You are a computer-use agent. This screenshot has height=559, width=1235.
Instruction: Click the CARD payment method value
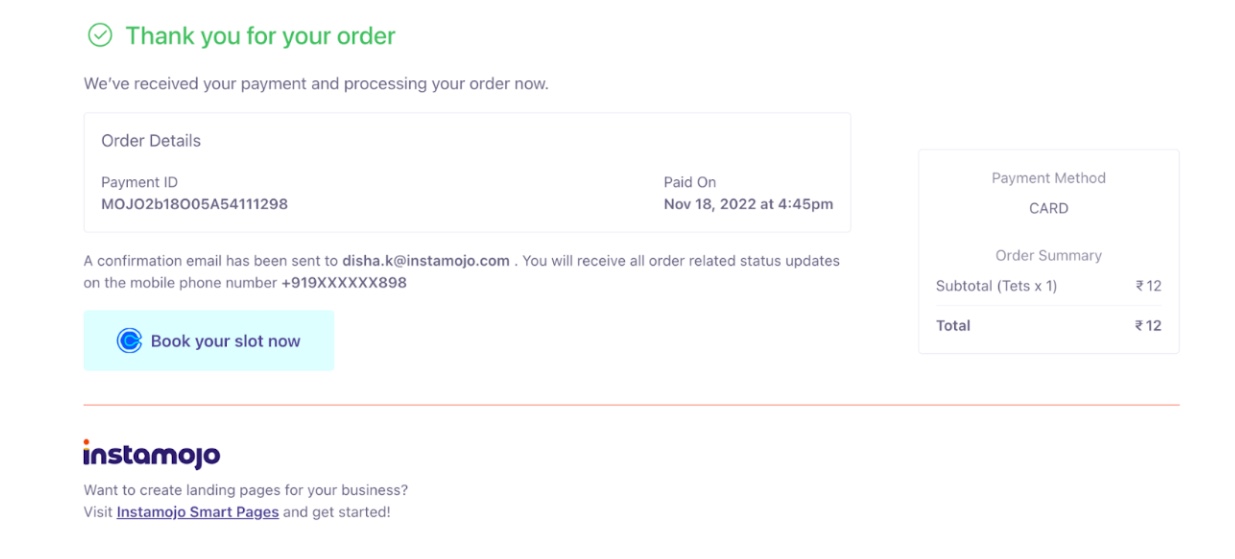[x=1048, y=208]
